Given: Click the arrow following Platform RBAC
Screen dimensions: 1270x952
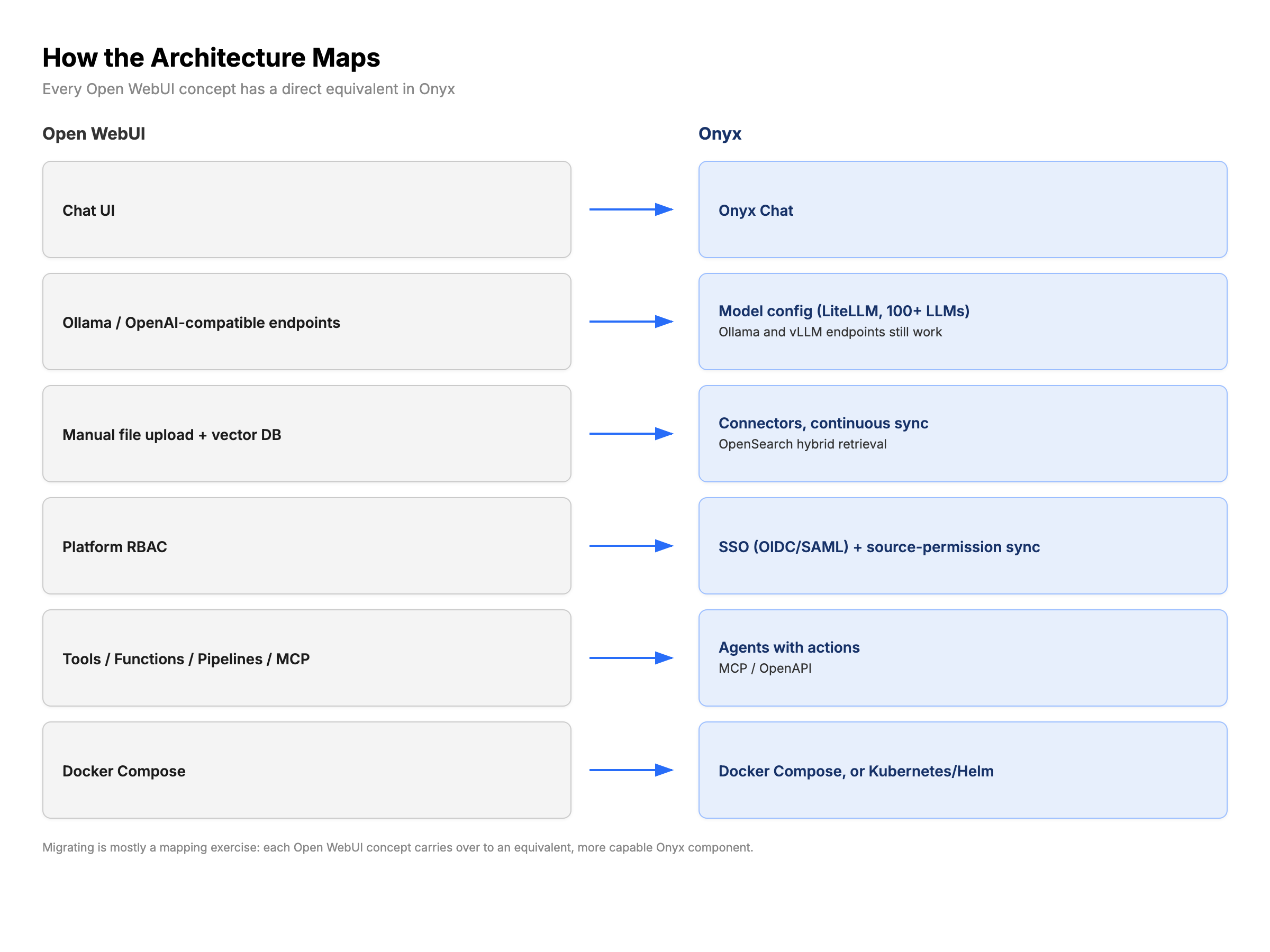Looking at the screenshot, I should (x=631, y=546).
